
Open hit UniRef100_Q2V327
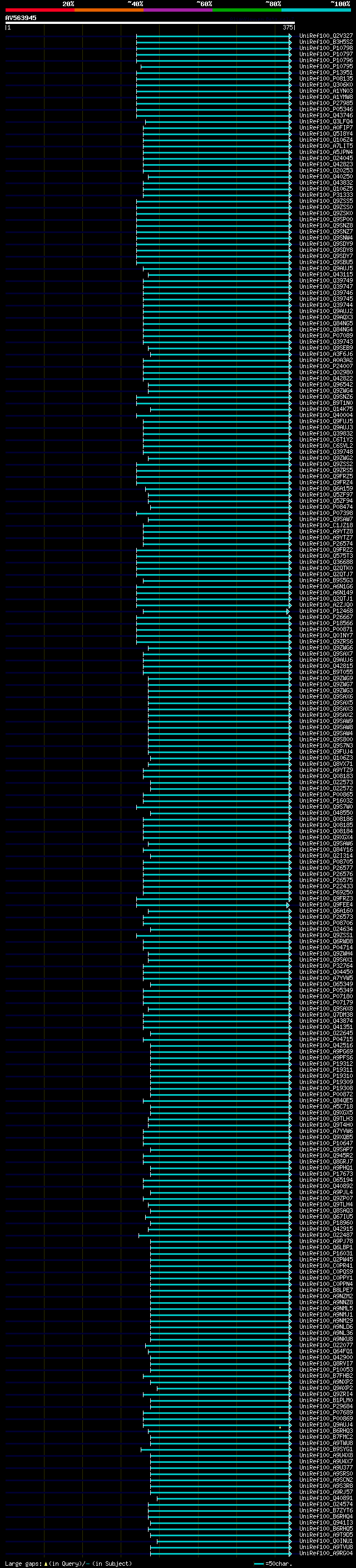click(x=325, y=36)
